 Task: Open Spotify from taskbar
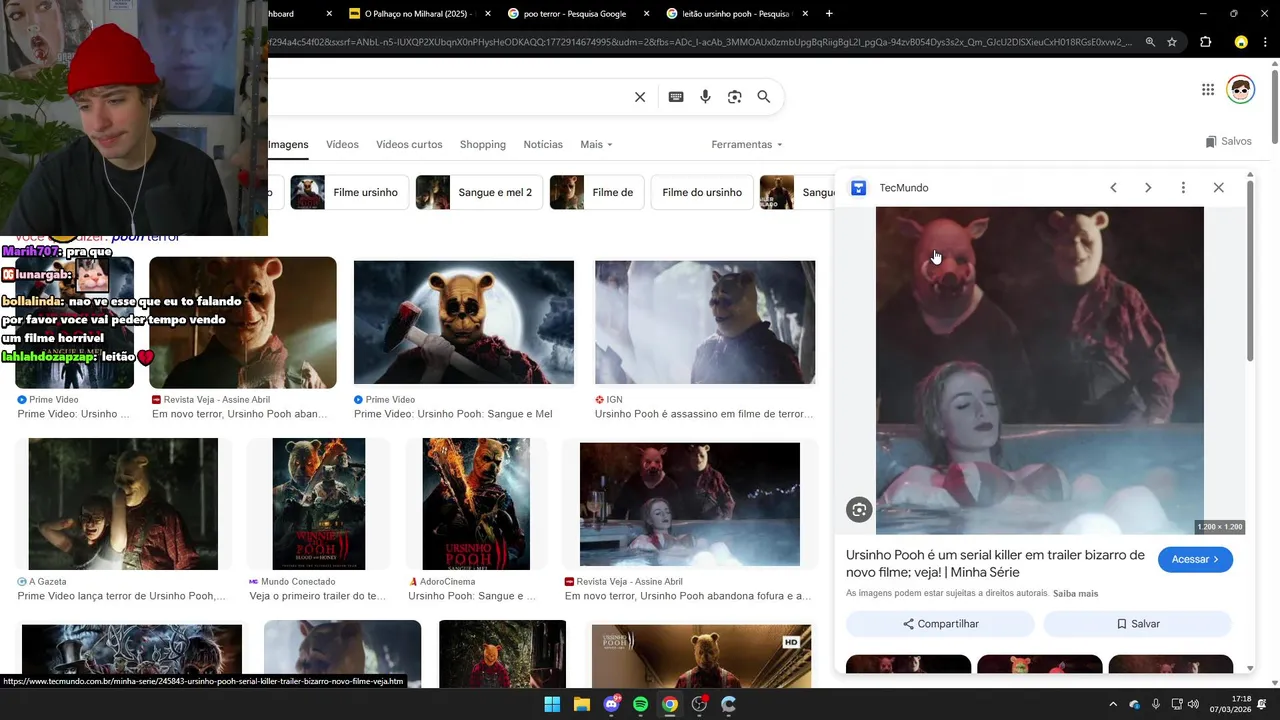pos(640,704)
